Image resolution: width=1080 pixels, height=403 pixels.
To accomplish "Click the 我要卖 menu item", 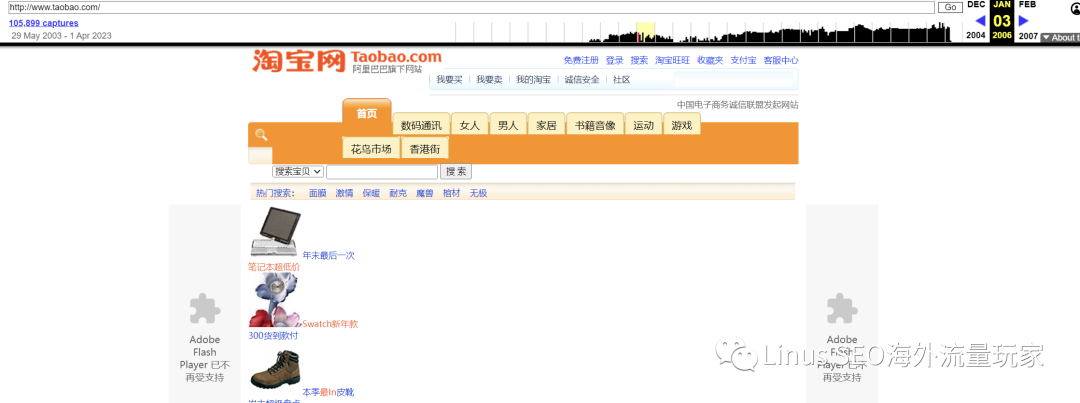I will [490, 80].
